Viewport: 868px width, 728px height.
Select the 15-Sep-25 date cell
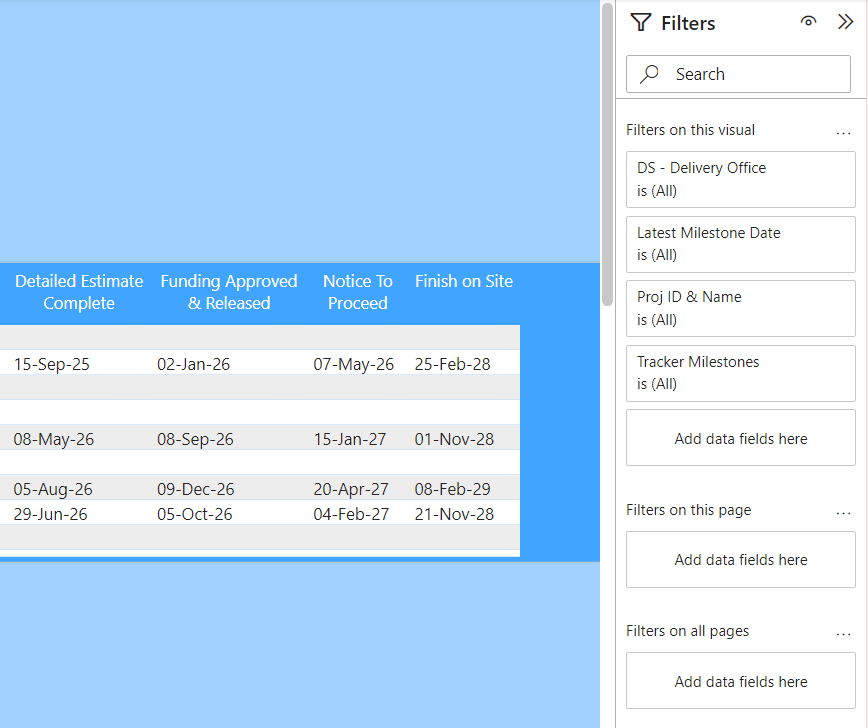pos(51,364)
